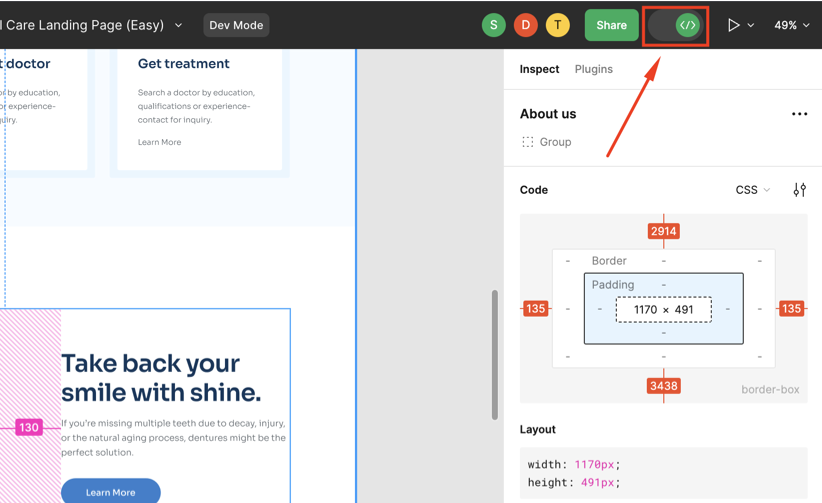Switch to the Plugins tab
The height and width of the screenshot is (503, 822).
[594, 69]
